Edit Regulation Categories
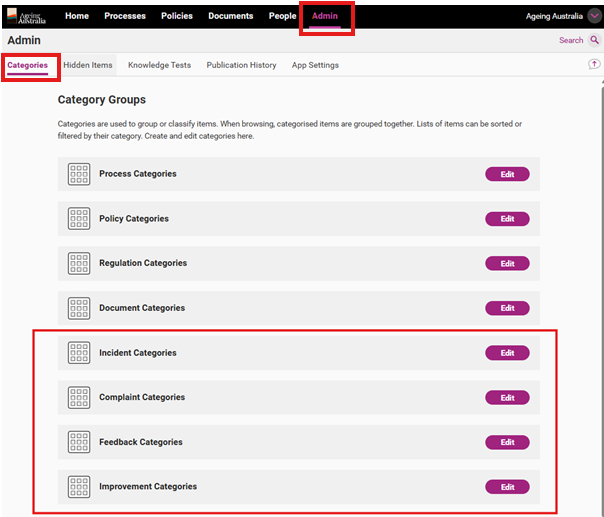604x517 pixels. pos(507,264)
